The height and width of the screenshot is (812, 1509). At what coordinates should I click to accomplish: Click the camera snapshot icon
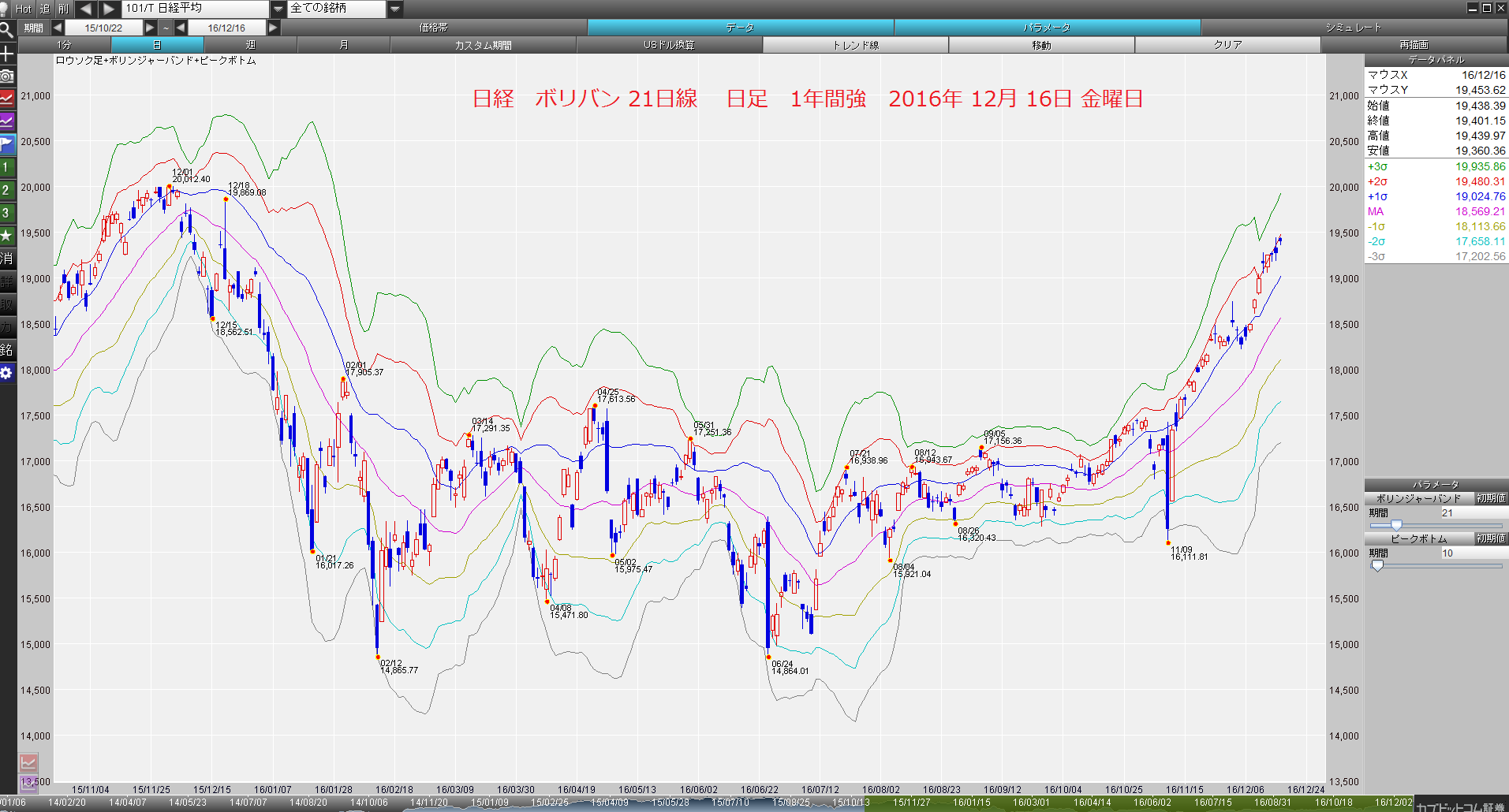[7, 76]
